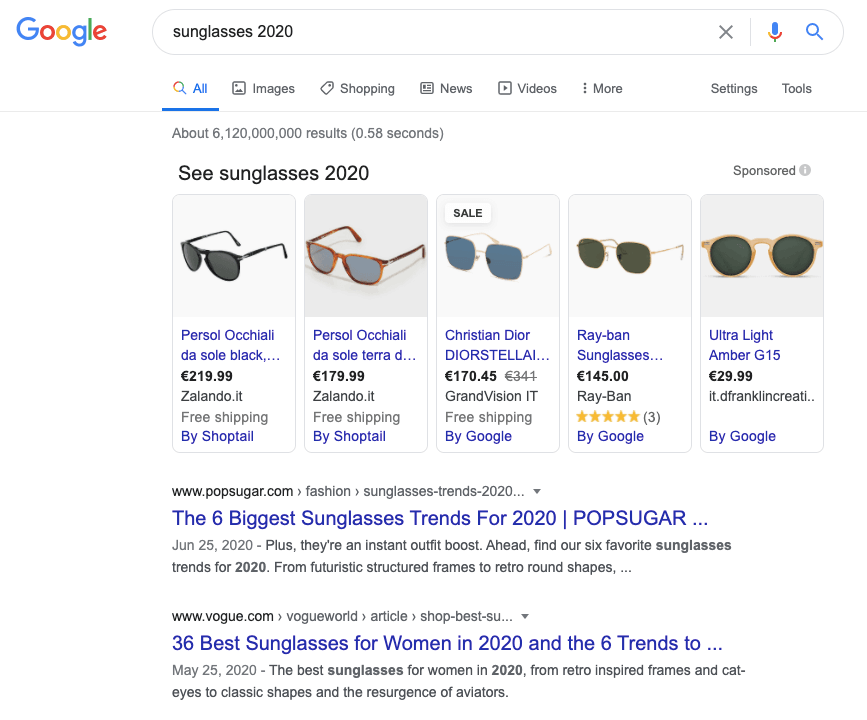Open the search Tools menu
The image size is (867, 720).
click(796, 88)
